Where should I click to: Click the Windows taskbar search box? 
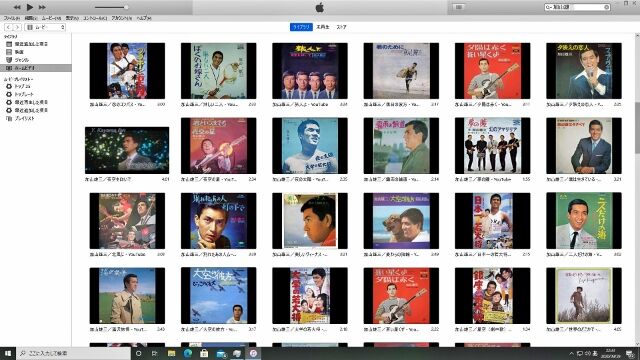[73, 353]
